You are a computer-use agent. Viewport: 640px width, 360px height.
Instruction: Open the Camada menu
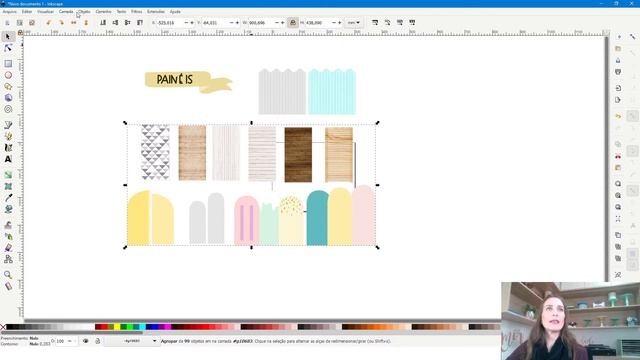pyautogui.click(x=66, y=12)
